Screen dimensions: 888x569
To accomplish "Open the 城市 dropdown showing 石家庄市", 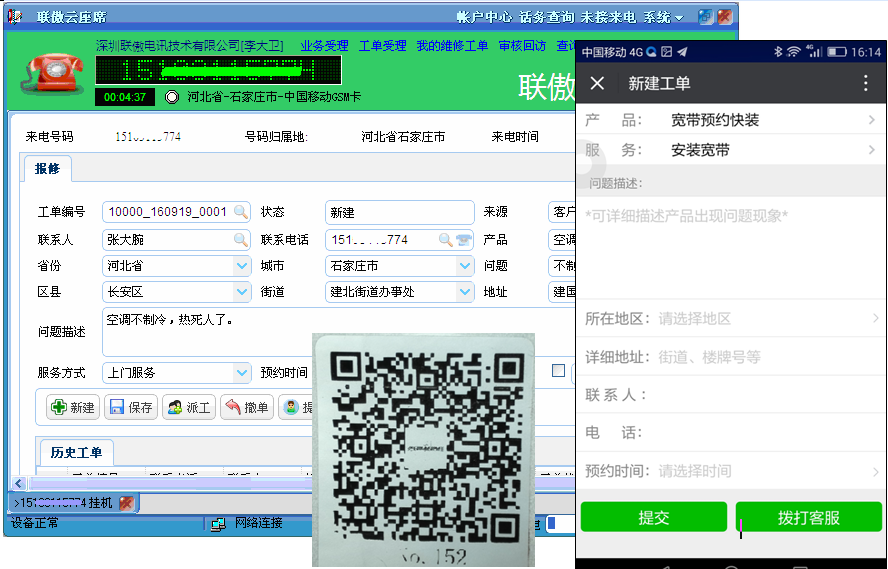I will pyautogui.click(x=464, y=266).
